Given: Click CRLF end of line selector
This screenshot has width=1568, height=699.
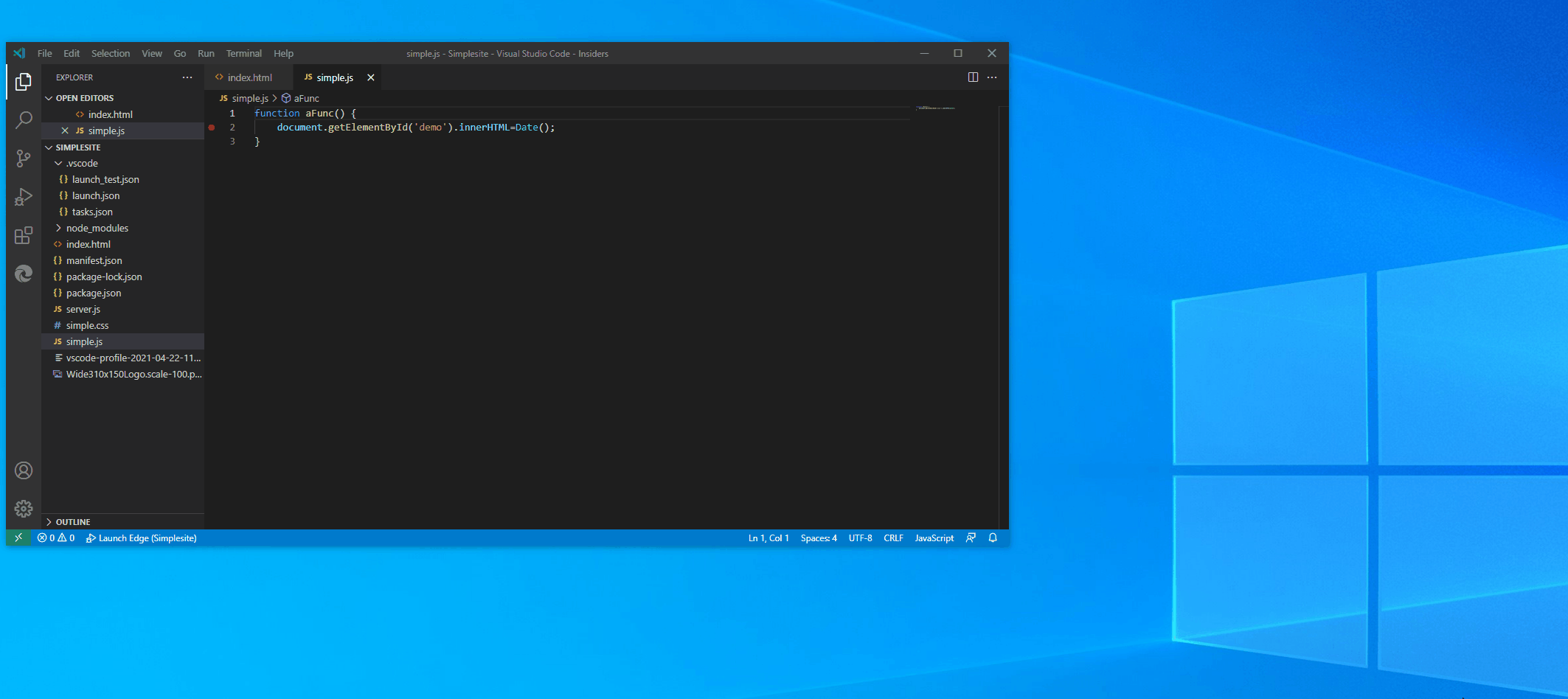Looking at the screenshot, I should tap(893, 538).
